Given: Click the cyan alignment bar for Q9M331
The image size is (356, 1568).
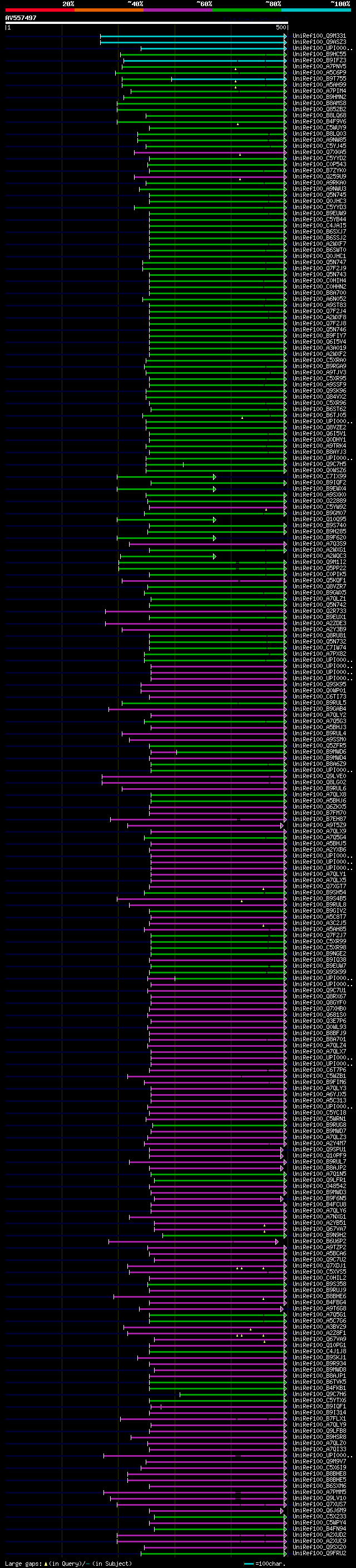Looking at the screenshot, I should point(193,36).
